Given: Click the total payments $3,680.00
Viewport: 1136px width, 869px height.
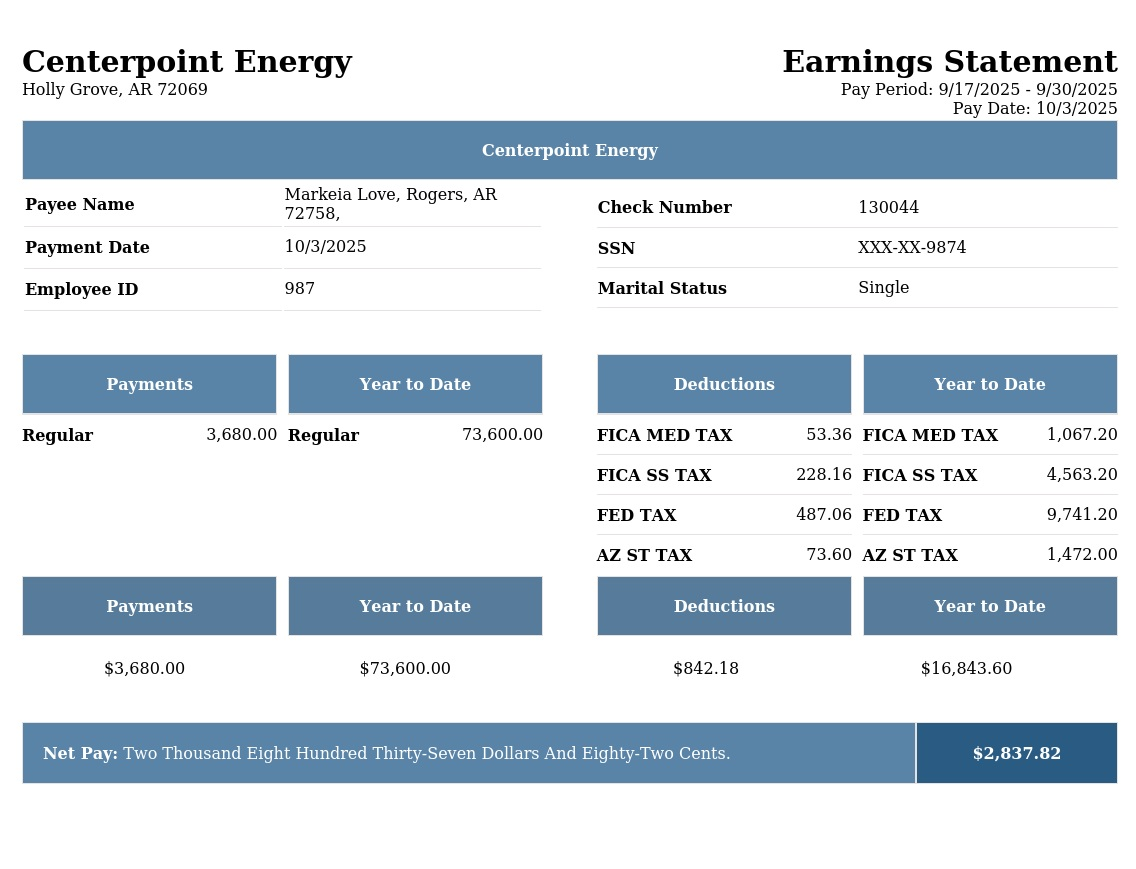Looking at the screenshot, I should coord(144,668).
